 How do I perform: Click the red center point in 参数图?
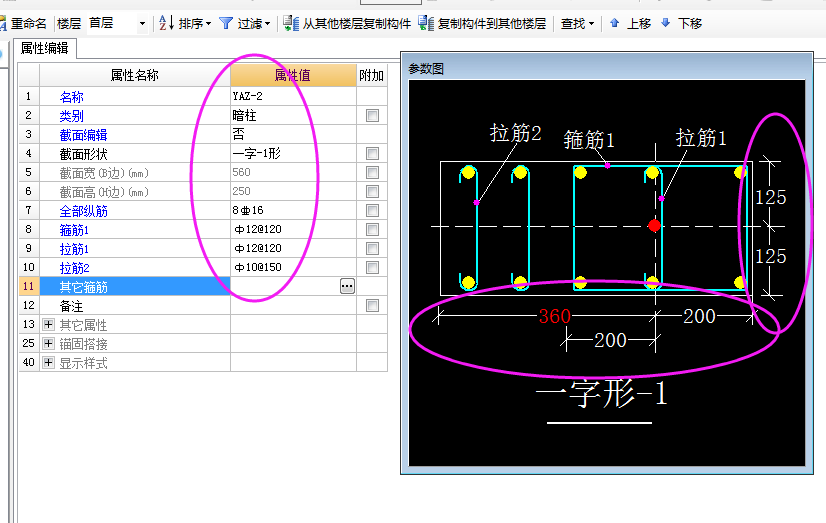pyautogui.click(x=654, y=226)
